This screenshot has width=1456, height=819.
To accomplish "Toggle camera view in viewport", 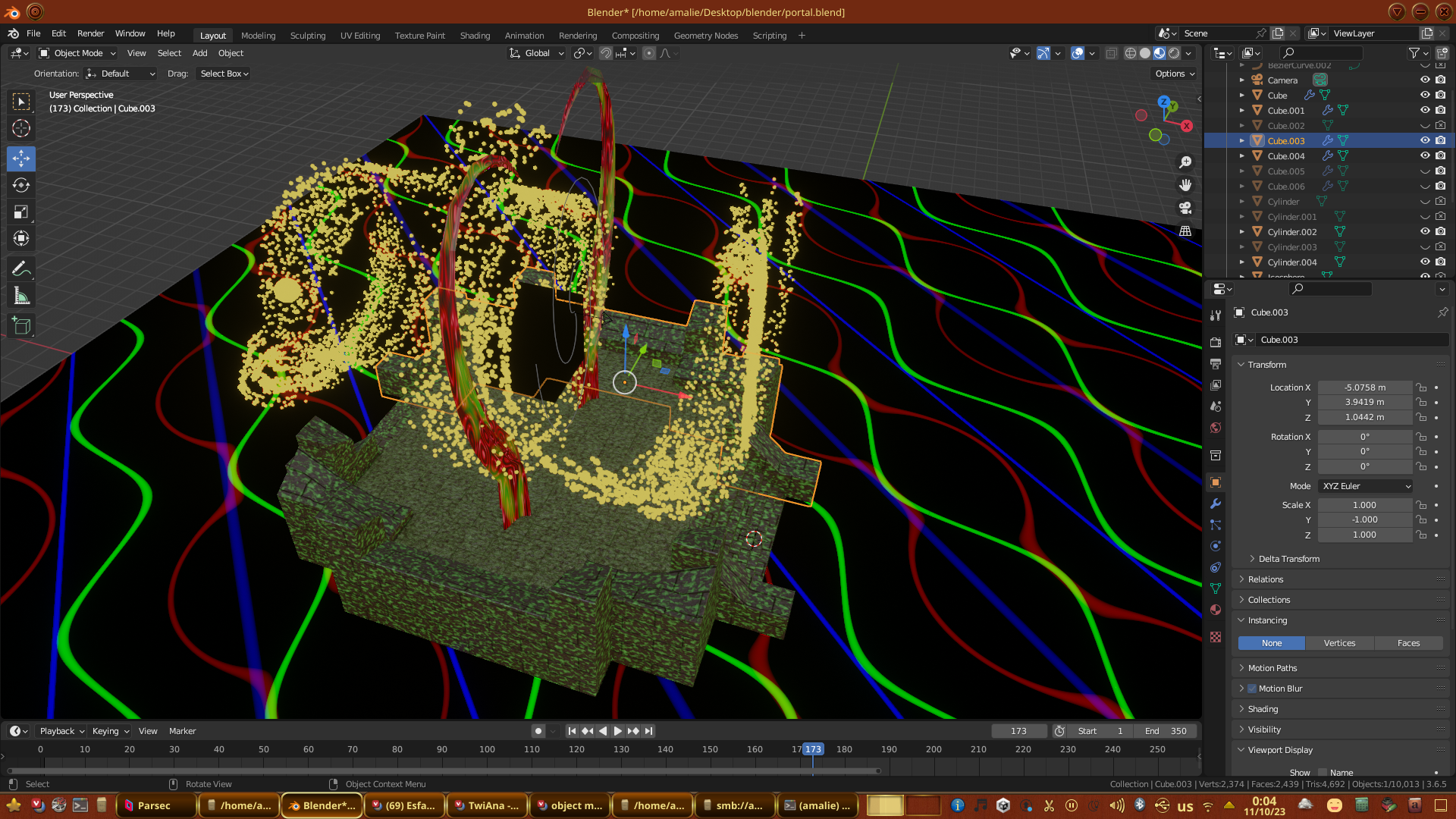I will pos(1185,208).
